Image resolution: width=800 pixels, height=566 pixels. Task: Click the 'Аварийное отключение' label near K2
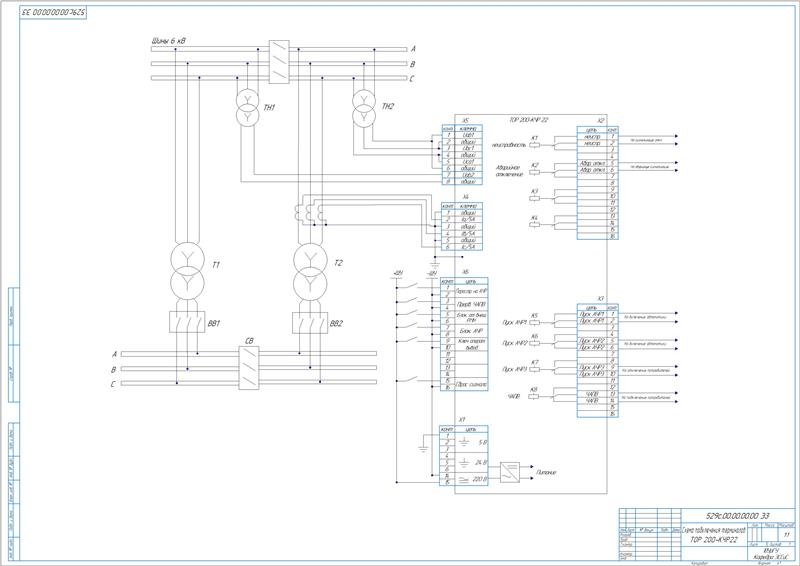(510, 171)
